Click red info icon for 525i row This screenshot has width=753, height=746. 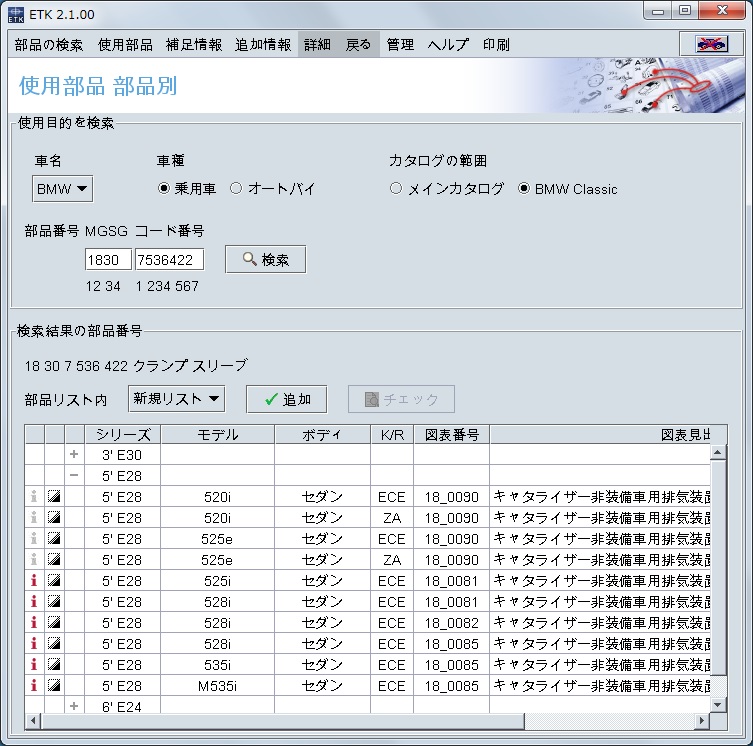click(34, 580)
